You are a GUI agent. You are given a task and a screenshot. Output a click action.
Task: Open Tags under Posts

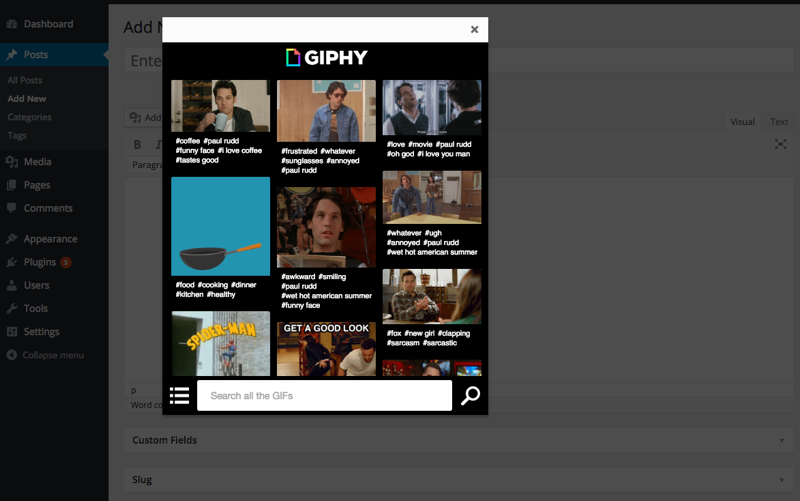17,135
